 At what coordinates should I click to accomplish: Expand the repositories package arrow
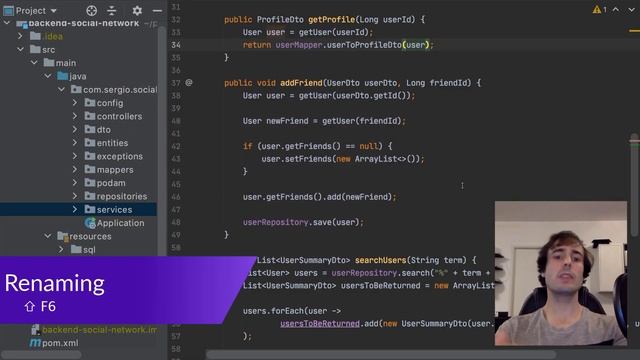(75, 196)
